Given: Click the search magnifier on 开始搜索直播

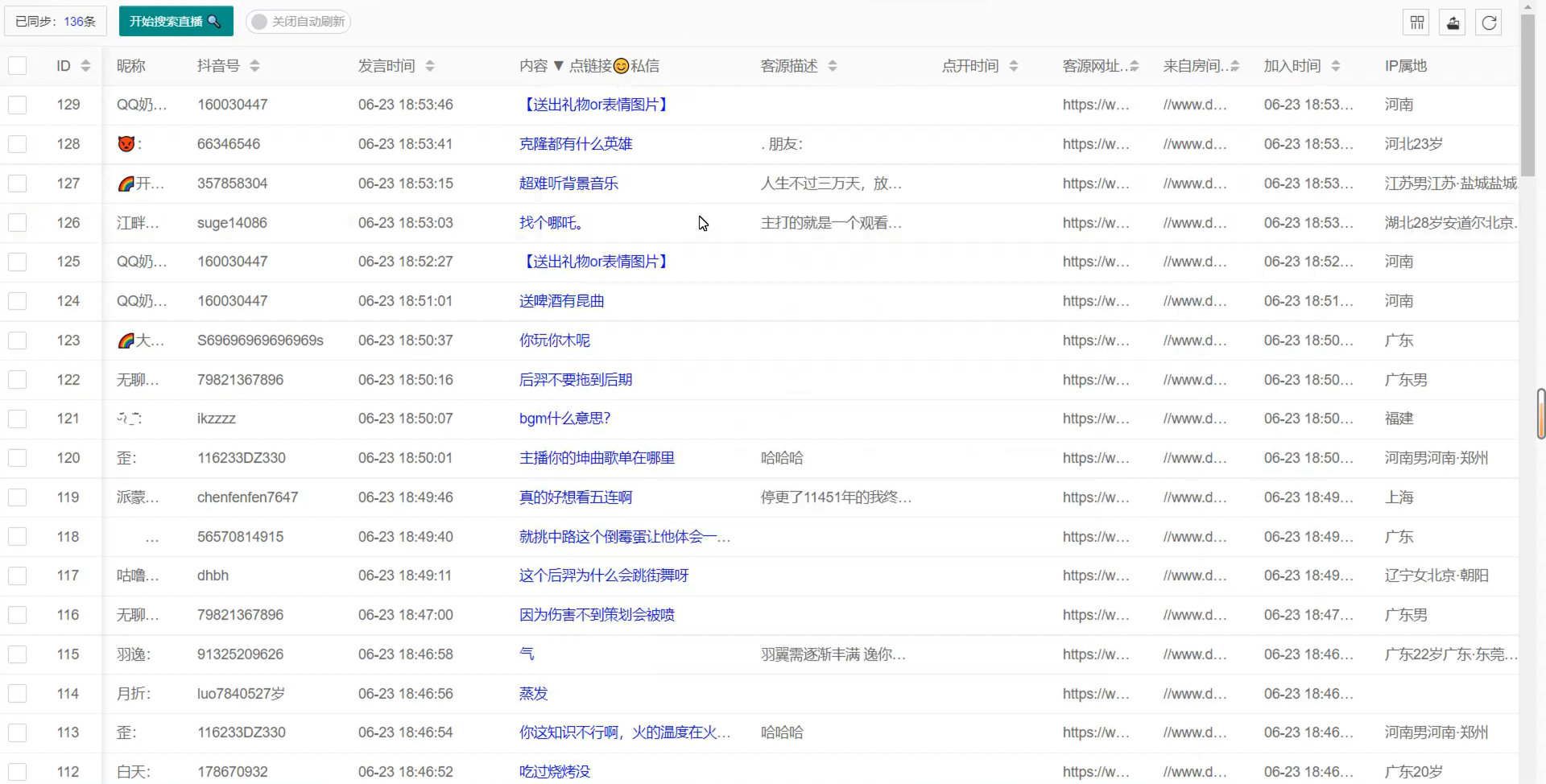Looking at the screenshot, I should pyautogui.click(x=214, y=22).
